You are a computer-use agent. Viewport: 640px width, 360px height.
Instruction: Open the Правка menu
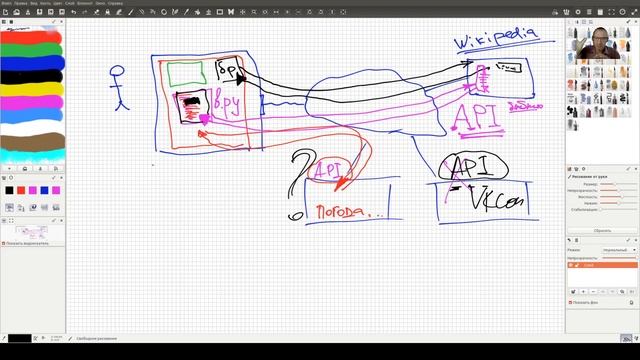click(x=20, y=3)
